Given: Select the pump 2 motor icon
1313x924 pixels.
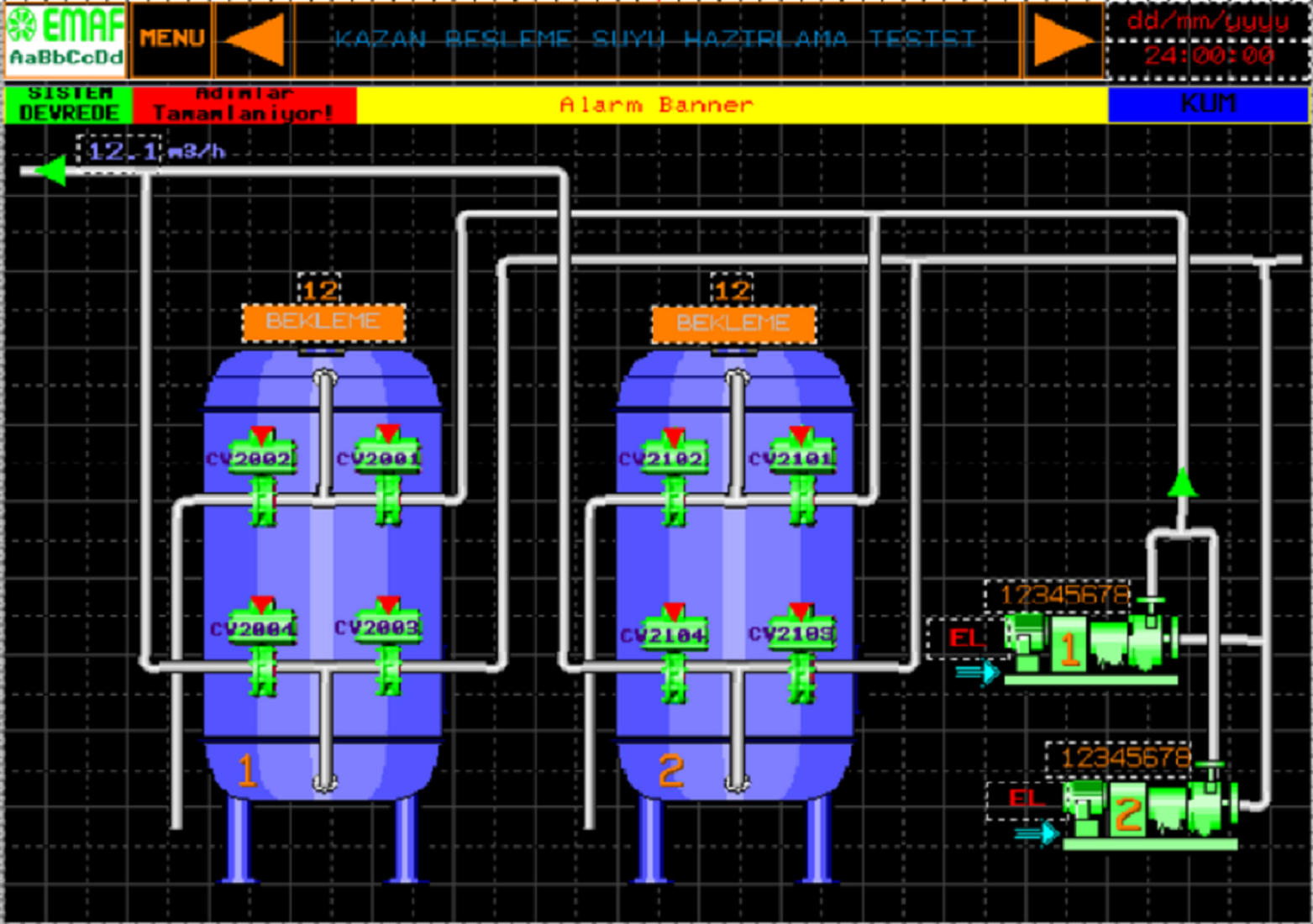Looking at the screenshot, I should (x=1149, y=811).
